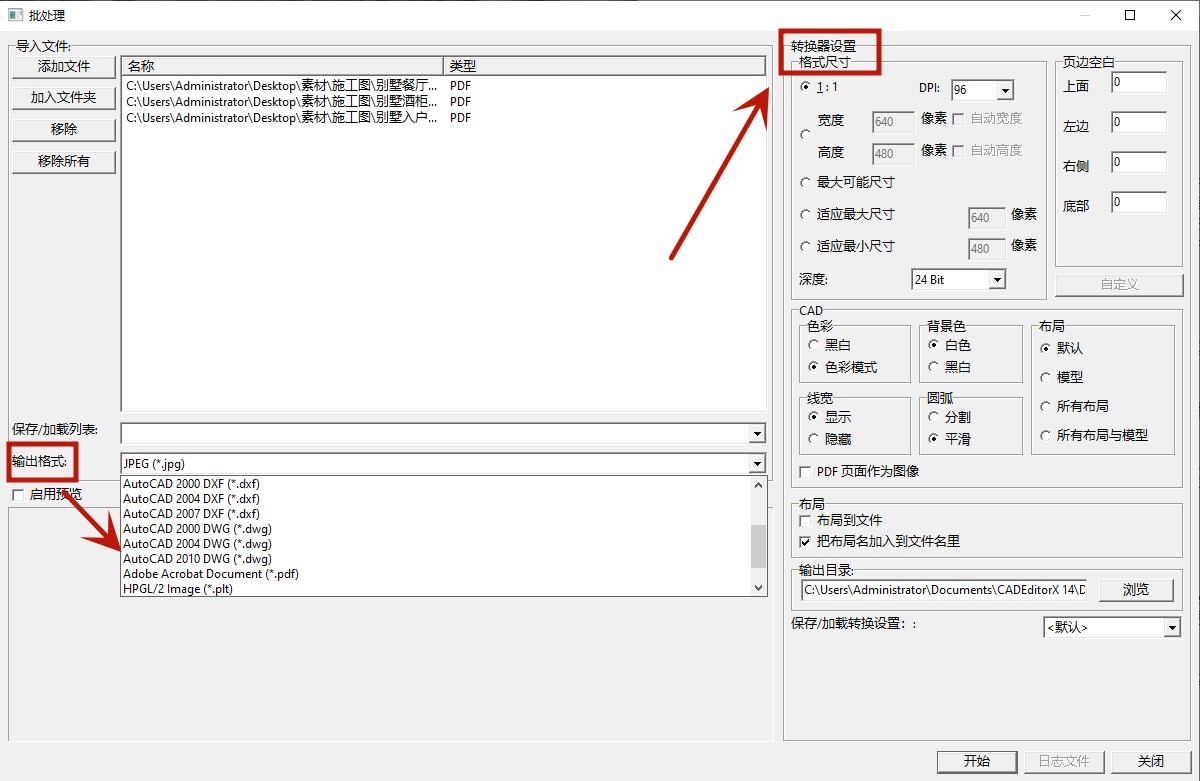The height and width of the screenshot is (781, 1200).
Task: Enable PDF 页面作为图像 checkbox
Action: pos(806,472)
